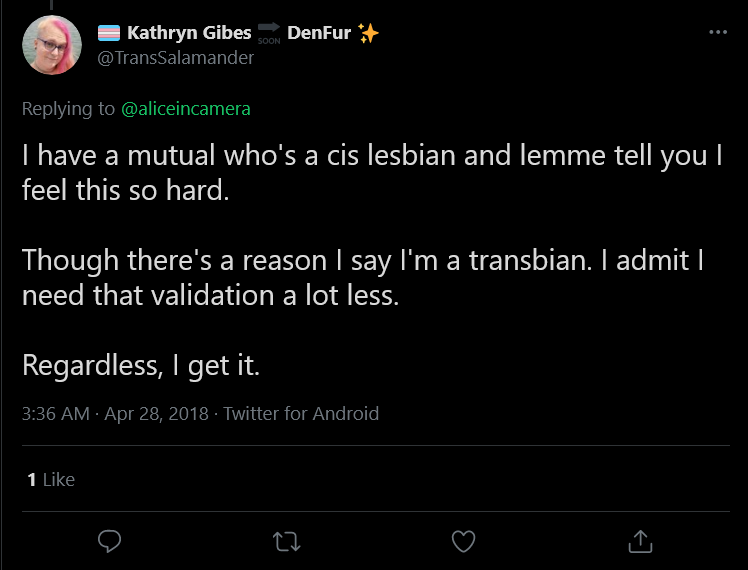Click the 3:36 AM timestamp

point(56,414)
